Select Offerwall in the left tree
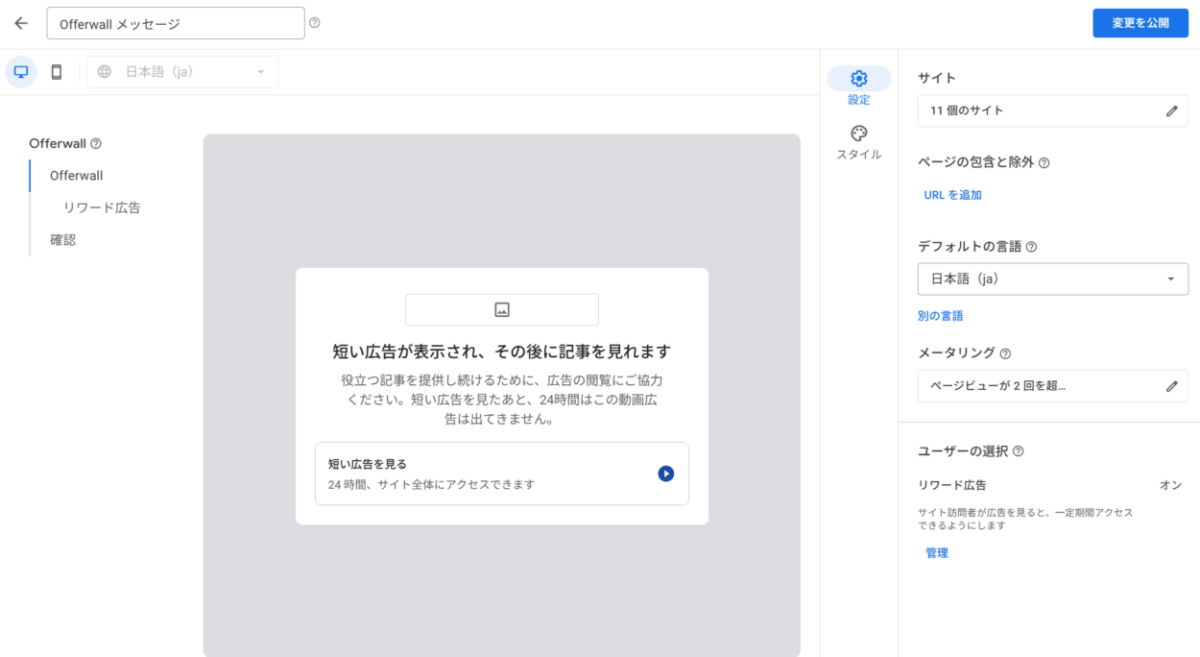 pyautogui.click(x=77, y=176)
